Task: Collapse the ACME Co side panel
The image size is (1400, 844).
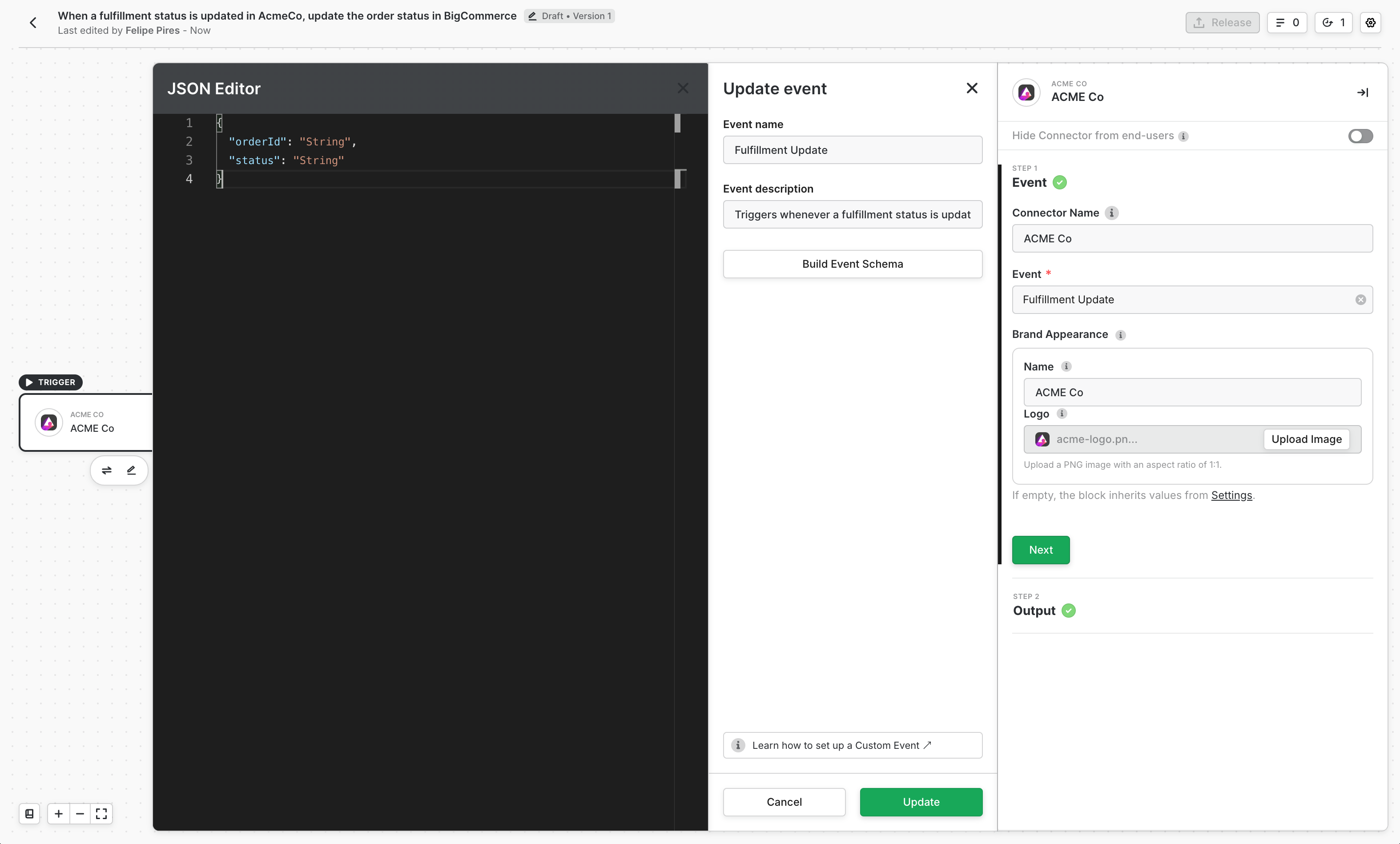Action: point(1362,92)
